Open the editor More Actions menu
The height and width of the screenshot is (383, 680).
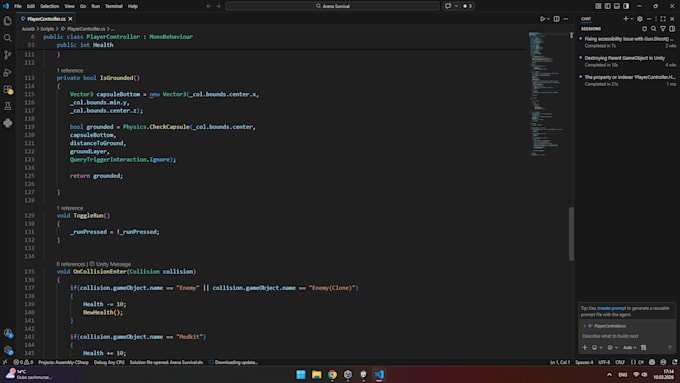point(566,19)
